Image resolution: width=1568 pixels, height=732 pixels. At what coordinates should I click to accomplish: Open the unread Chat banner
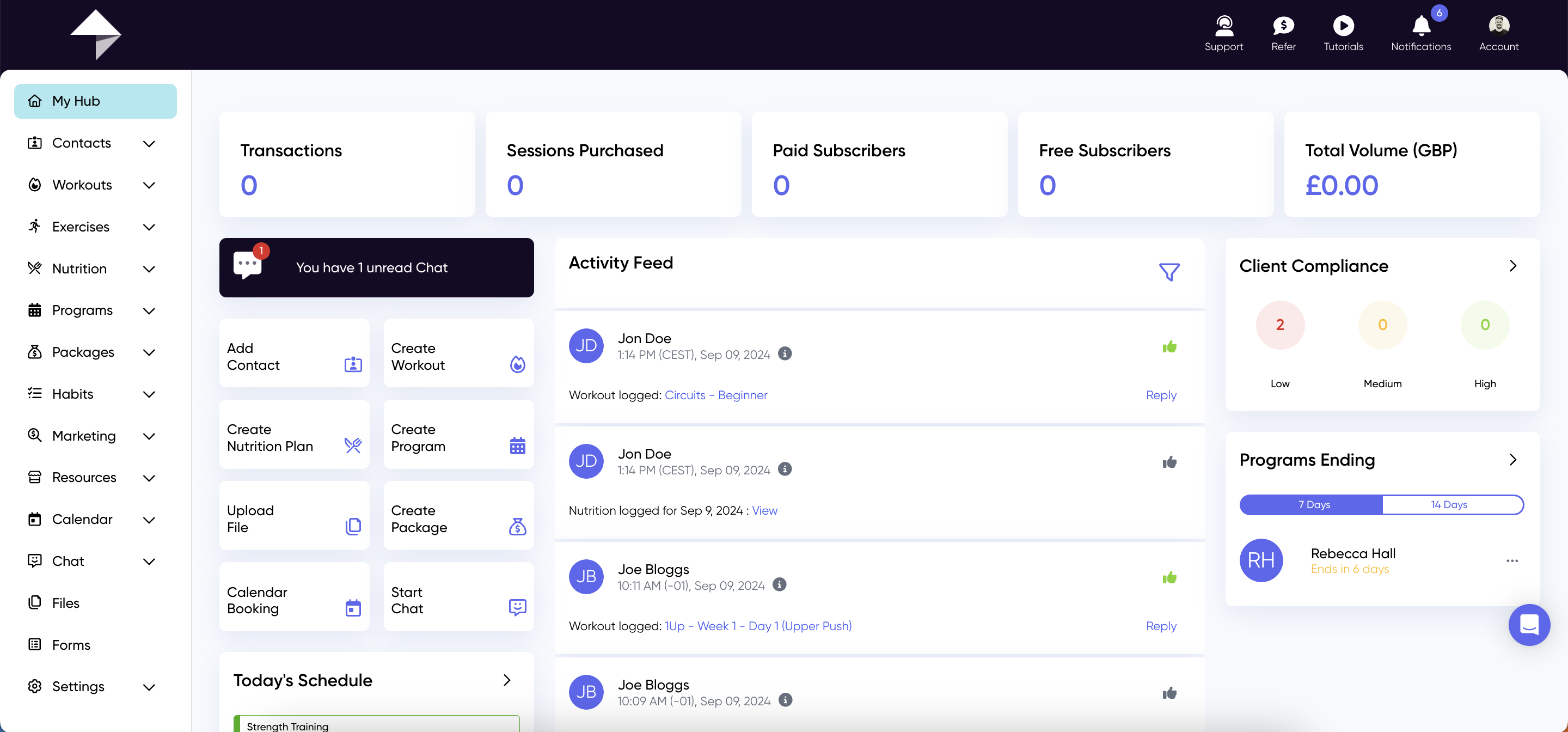click(x=376, y=268)
